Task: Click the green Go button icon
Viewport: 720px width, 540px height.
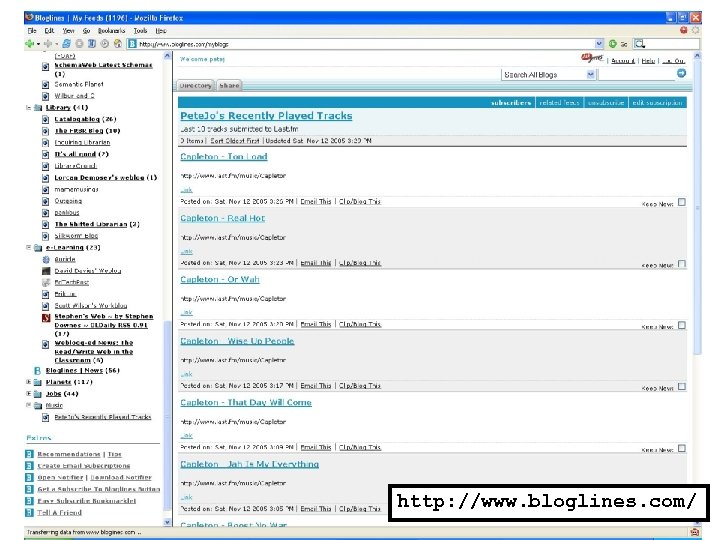Action: 613,44
